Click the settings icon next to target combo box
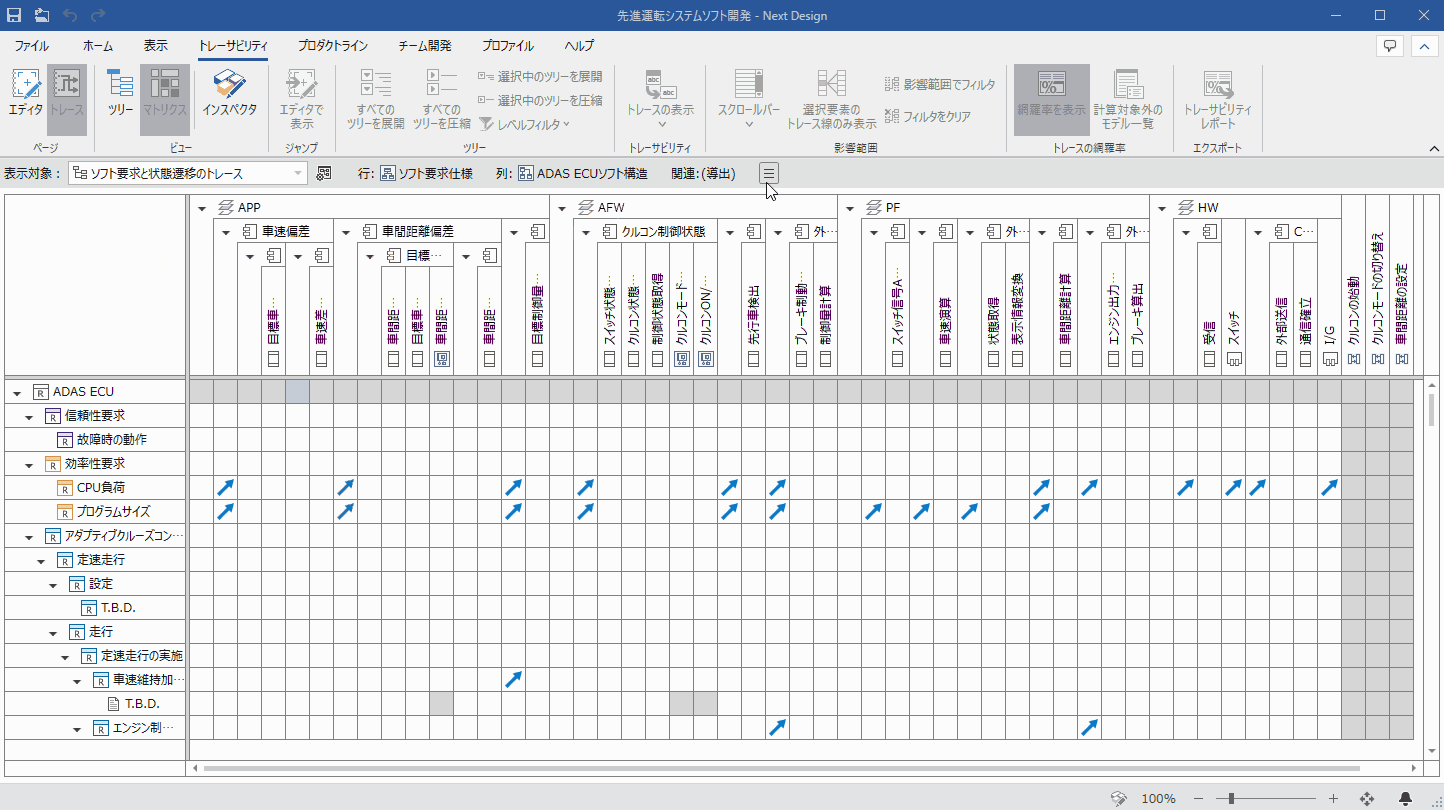 point(323,173)
